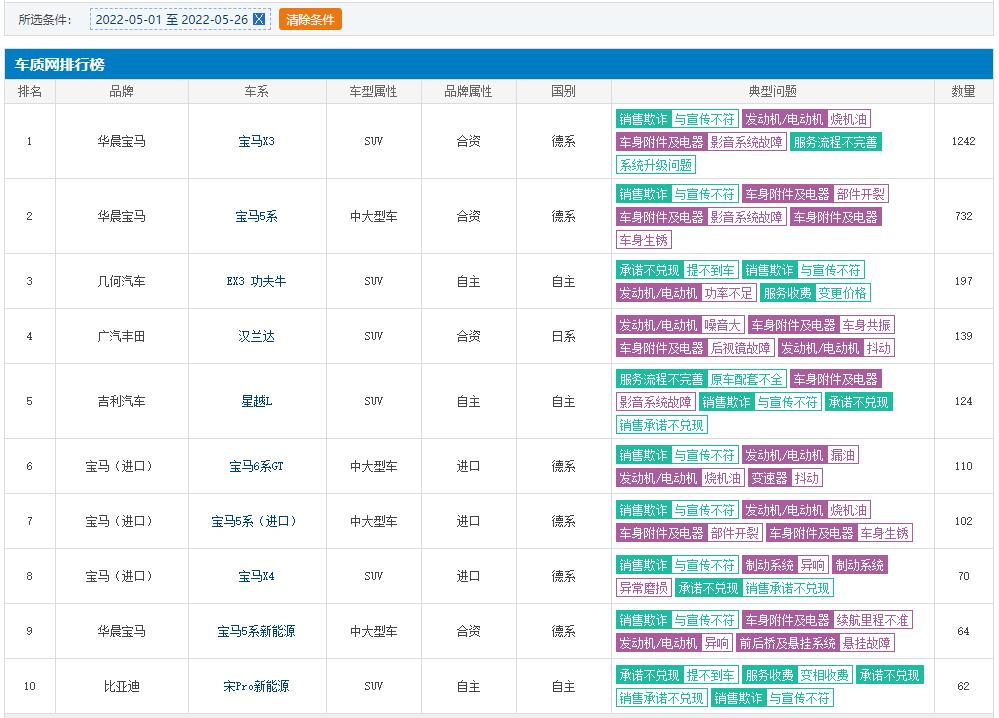Viewport: 999px width, 718px height.
Task: Select the quantity value 62
Action: coord(963,686)
